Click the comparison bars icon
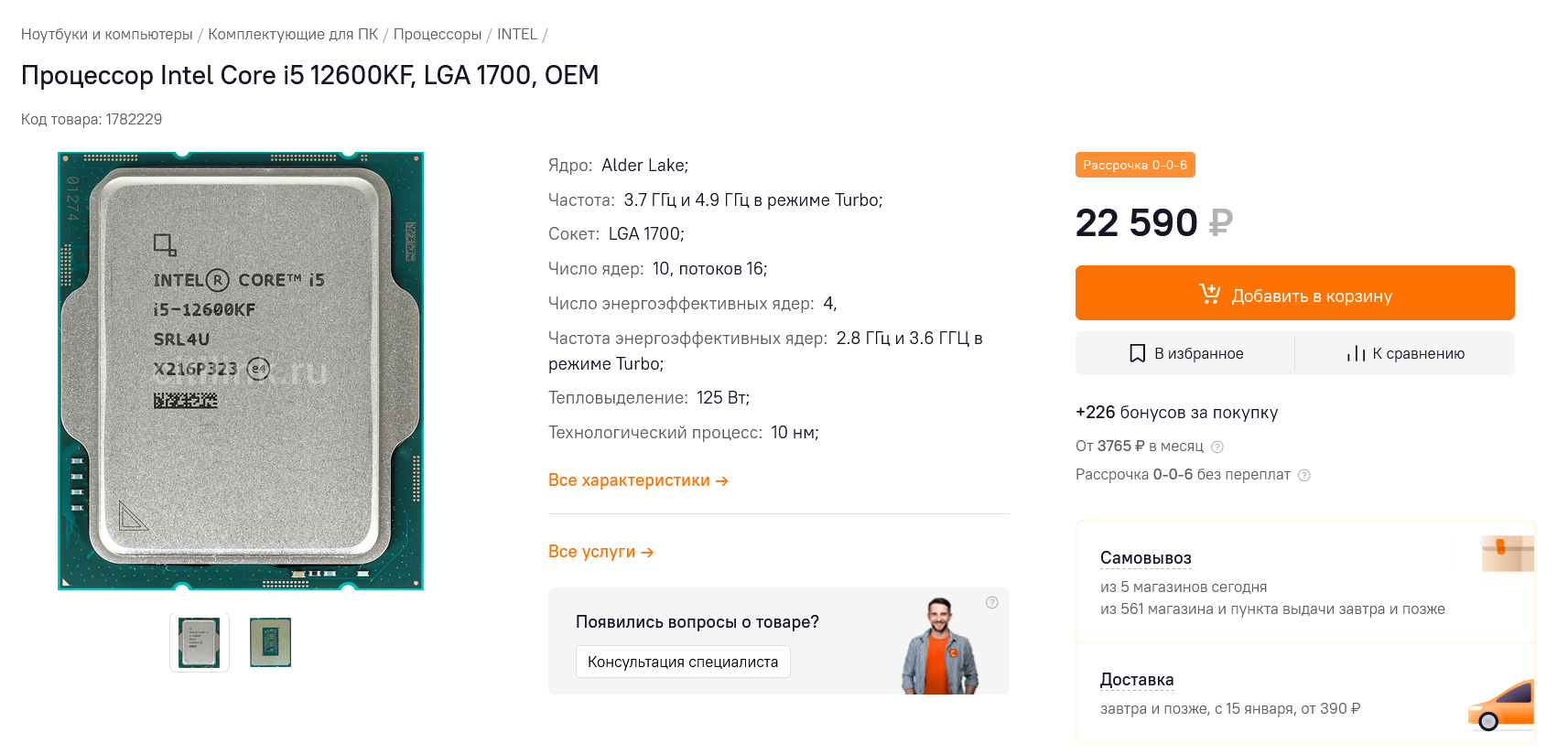1568x754 pixels. tap(1356, 353)
